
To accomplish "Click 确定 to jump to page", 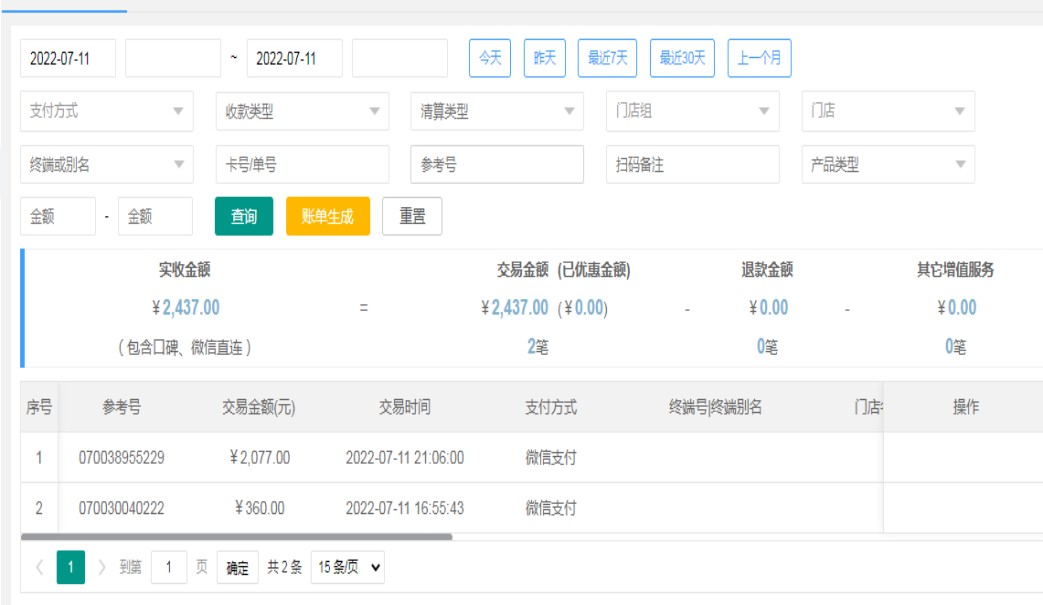I will point(237,568).
